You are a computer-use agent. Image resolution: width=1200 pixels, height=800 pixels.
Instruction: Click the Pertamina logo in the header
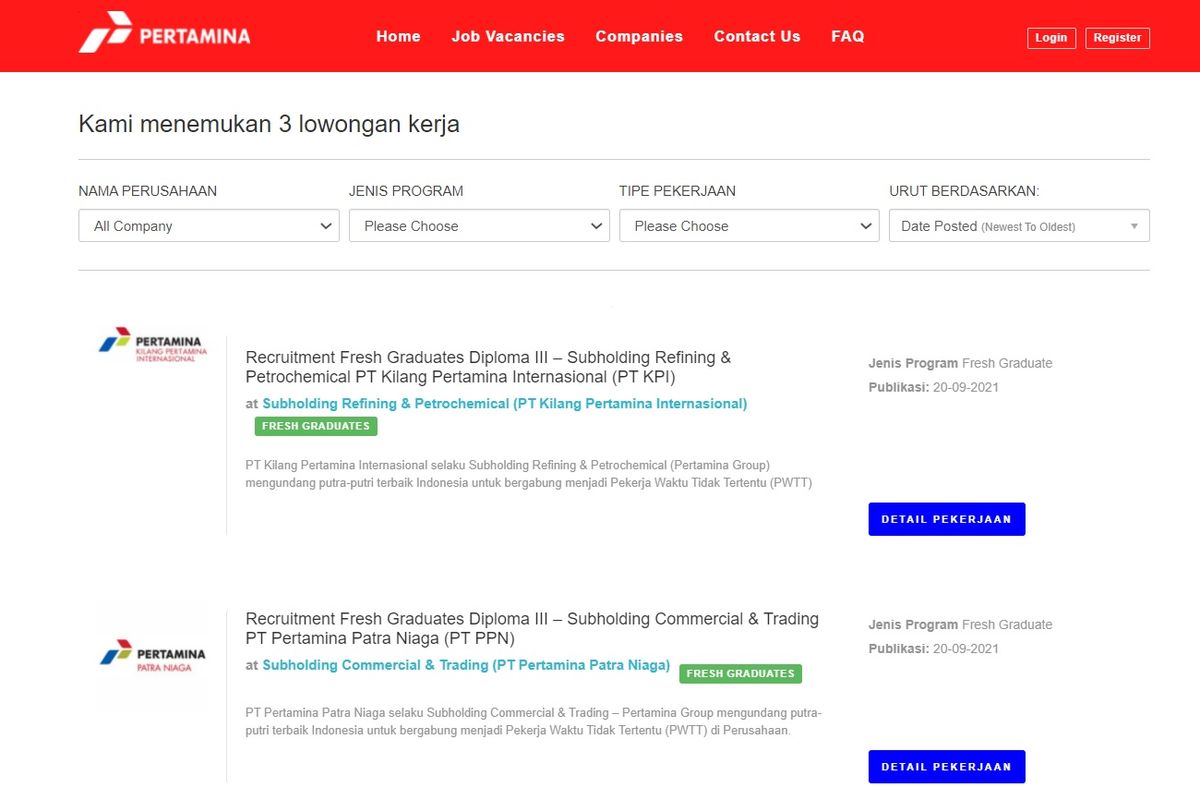point(163,35)
